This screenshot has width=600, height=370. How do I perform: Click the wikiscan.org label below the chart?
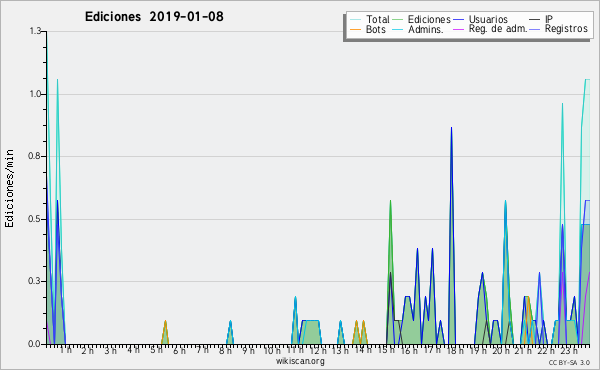pos(300,361)
